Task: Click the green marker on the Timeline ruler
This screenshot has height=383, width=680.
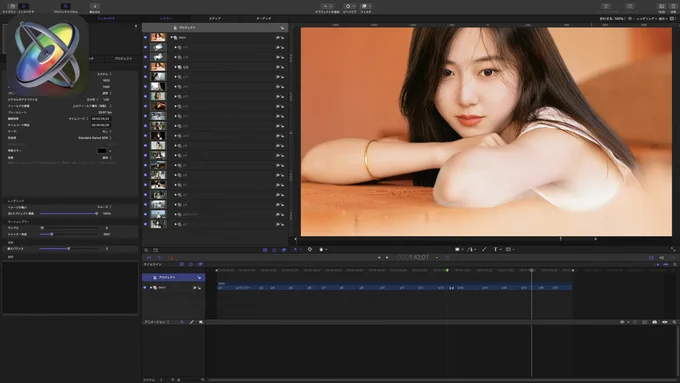Action: pos(447,270)
